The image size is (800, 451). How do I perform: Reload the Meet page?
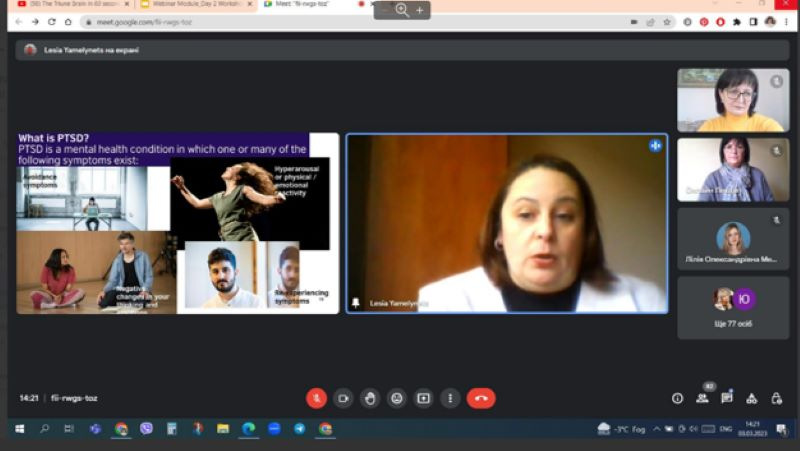[52, 22]
